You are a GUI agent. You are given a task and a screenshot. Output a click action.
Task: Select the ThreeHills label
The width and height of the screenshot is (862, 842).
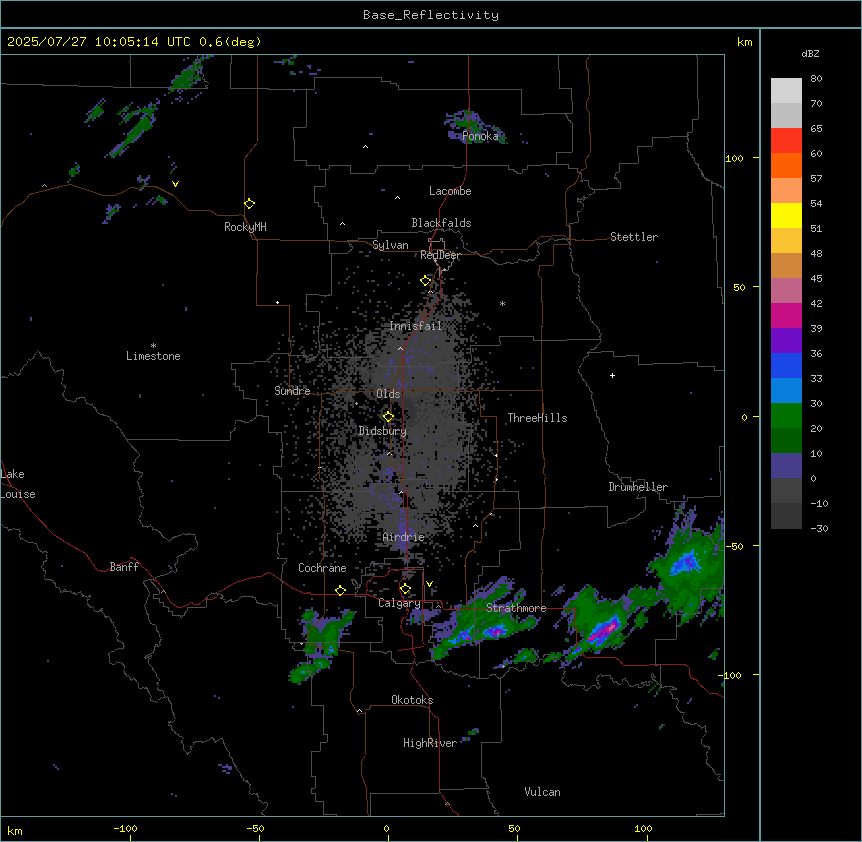[537, 418]
